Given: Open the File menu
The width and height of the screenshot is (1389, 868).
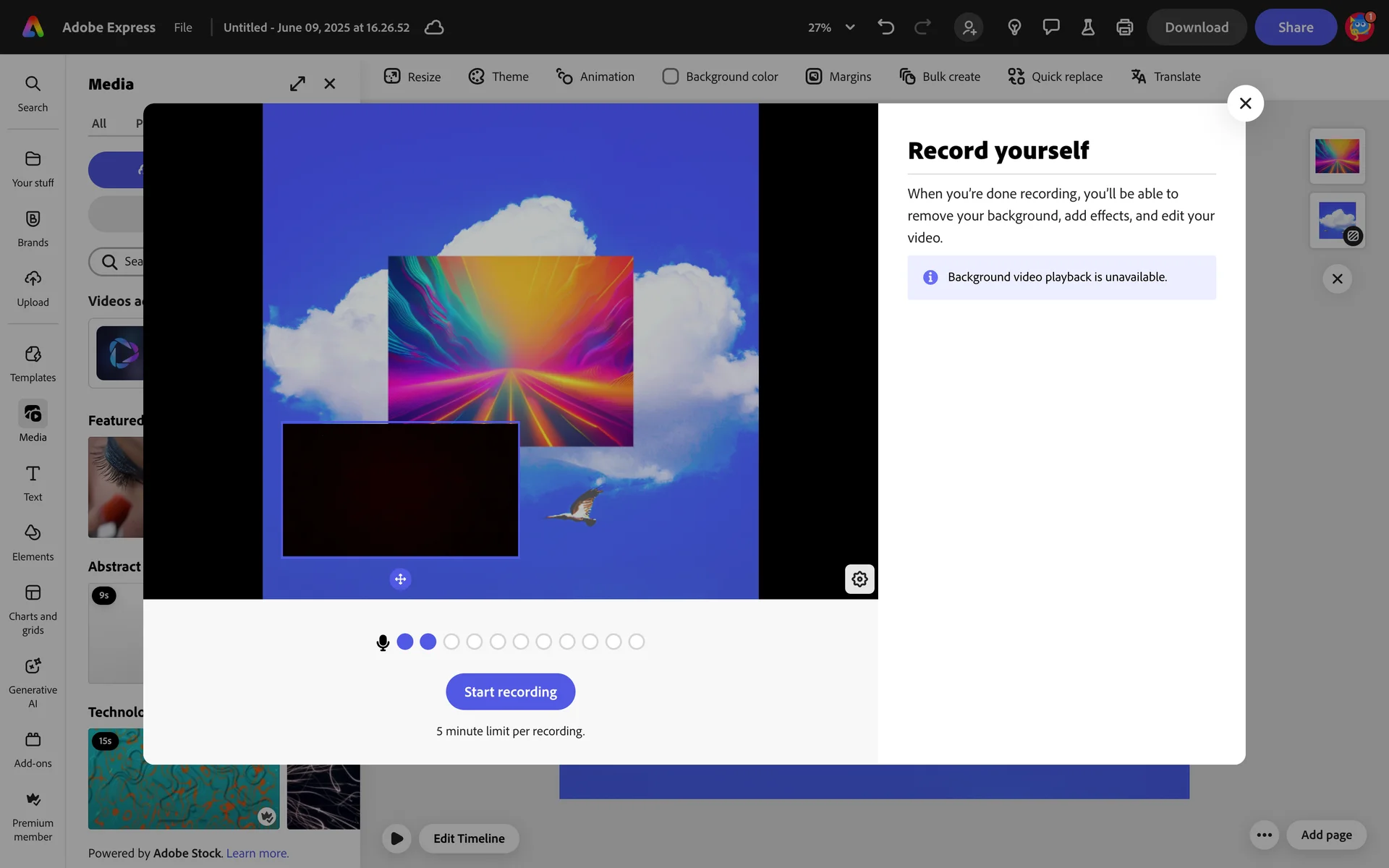Looking at the screenshot, I should (183, 27).
